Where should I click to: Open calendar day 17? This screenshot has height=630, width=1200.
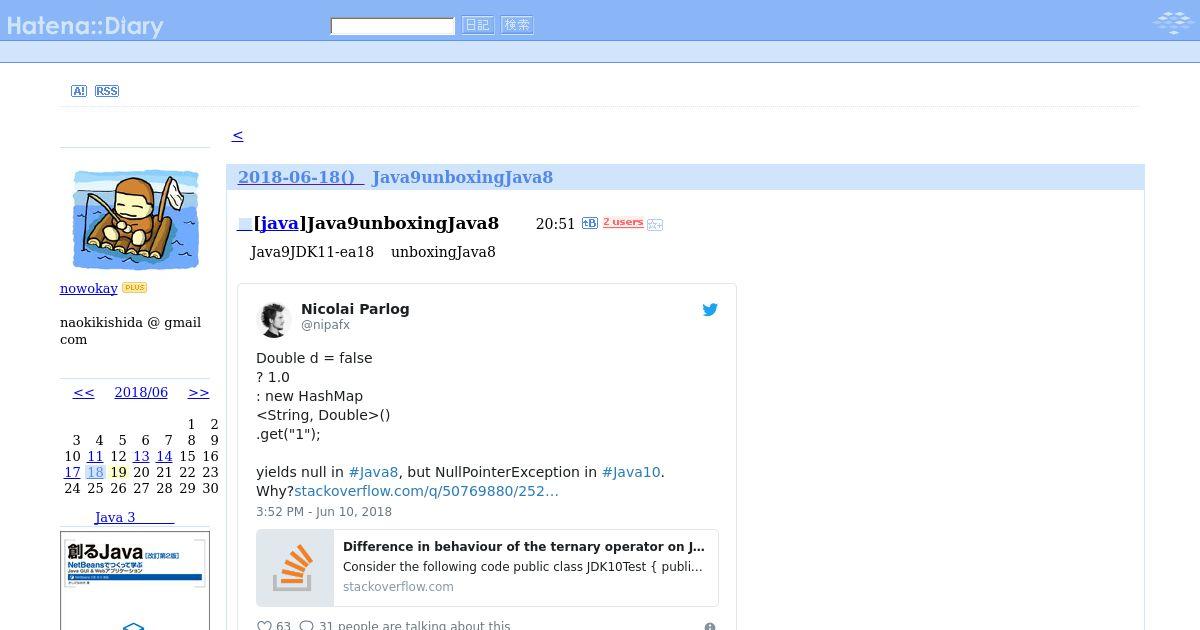click(72, 472)
